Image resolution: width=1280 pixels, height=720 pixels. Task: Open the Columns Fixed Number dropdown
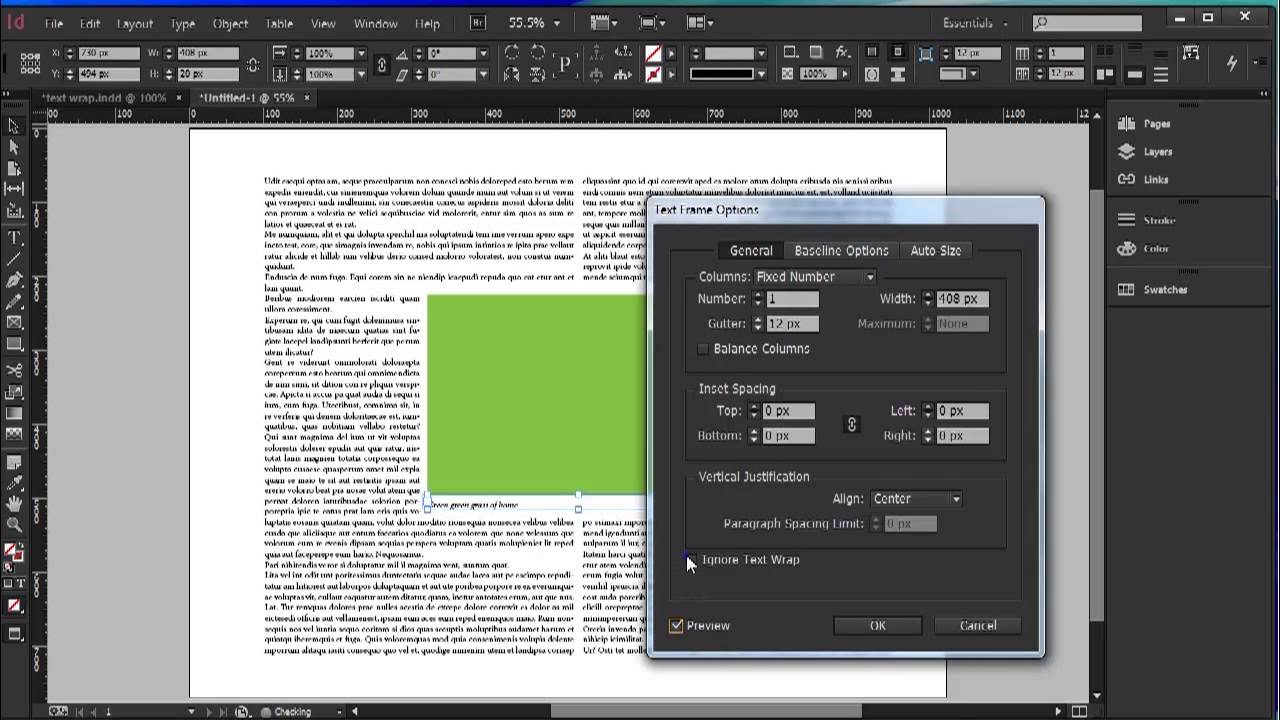[x=815, y=277]
